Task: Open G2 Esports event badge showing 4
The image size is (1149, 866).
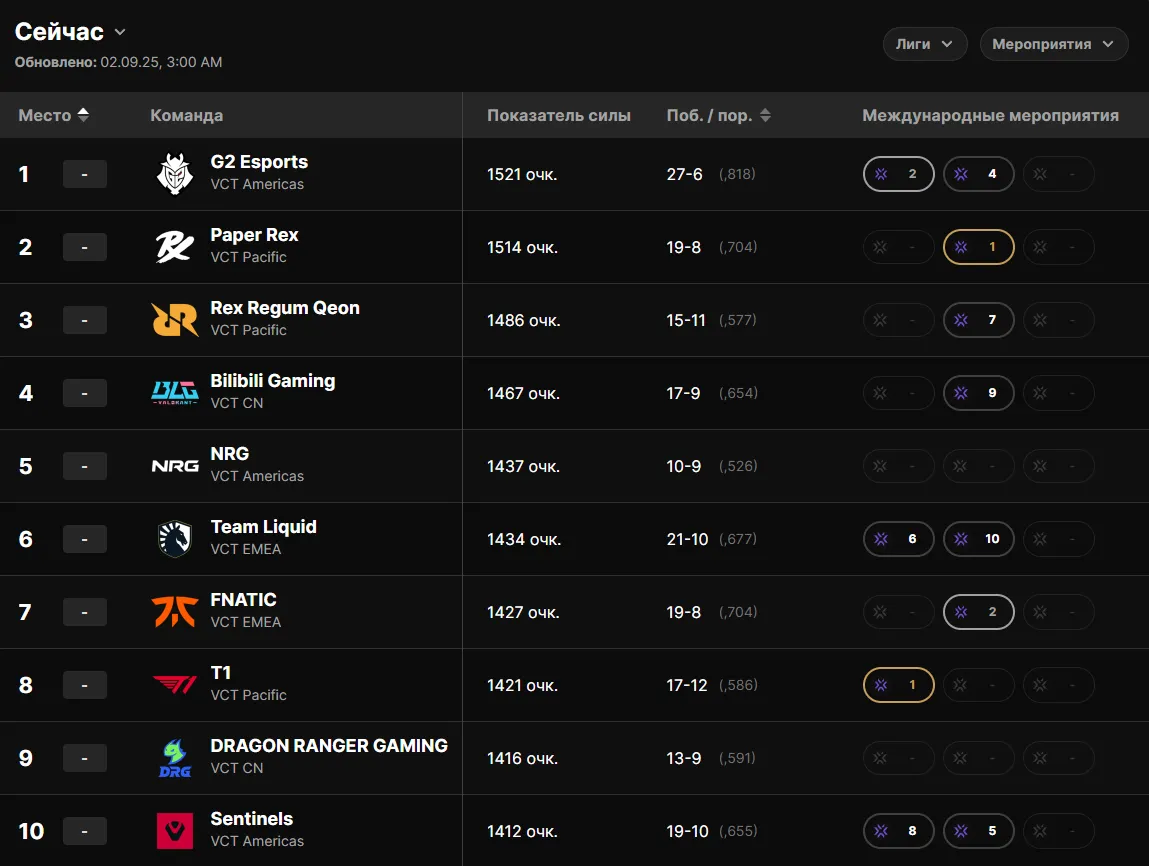Action: 978,174
